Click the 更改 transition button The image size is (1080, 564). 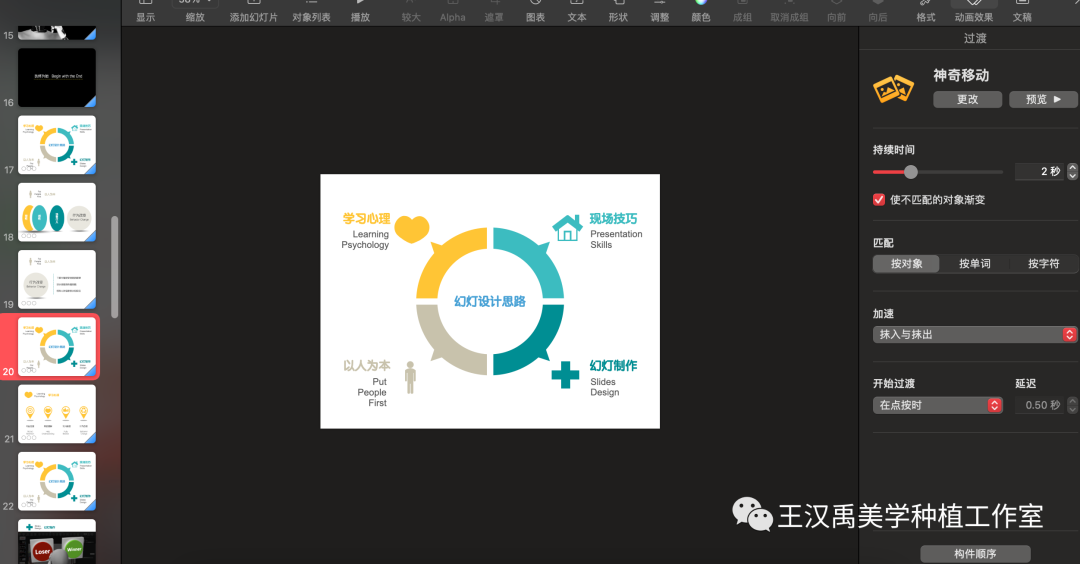coord(968,99)
